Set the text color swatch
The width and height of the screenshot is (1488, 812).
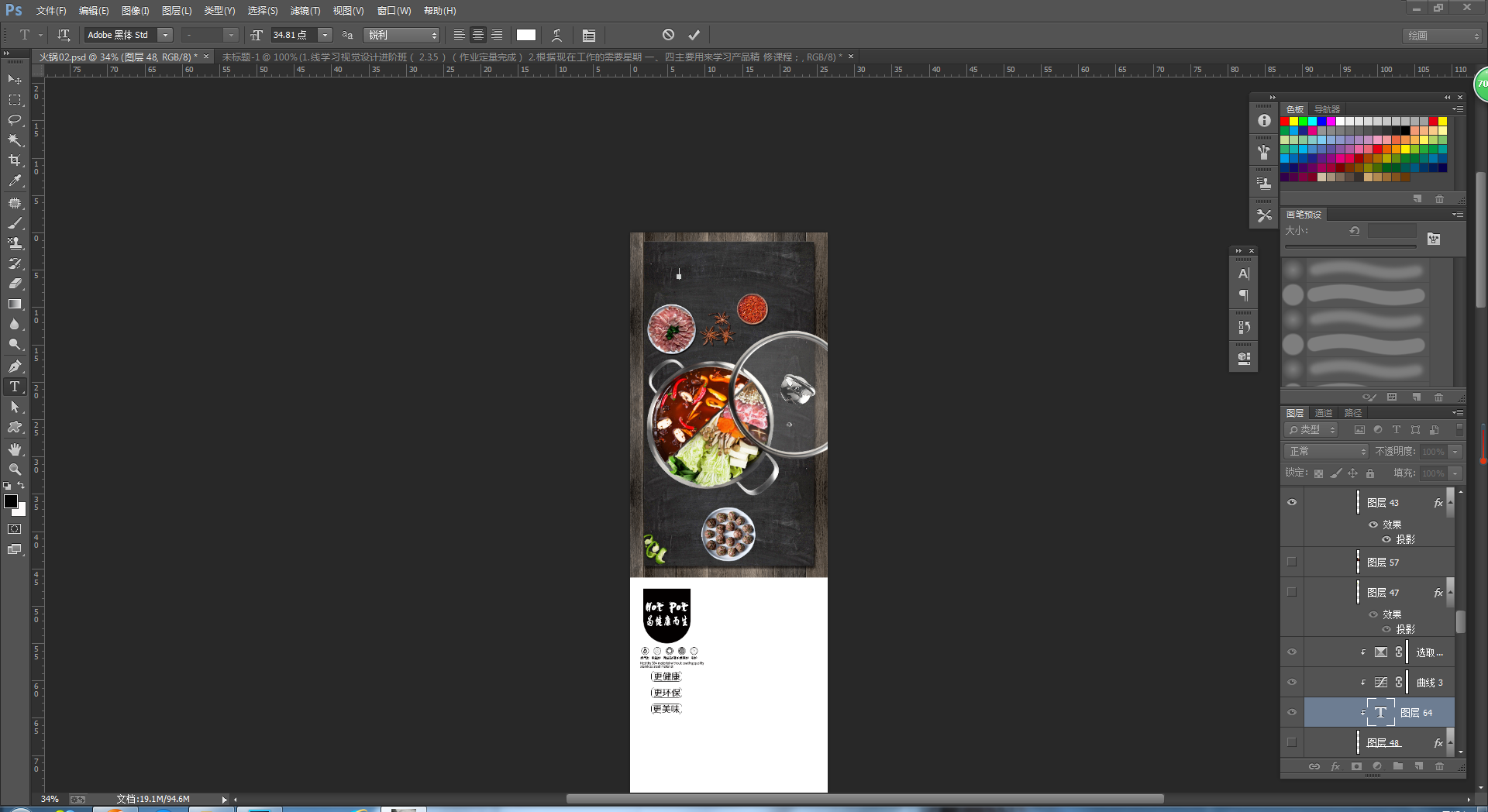(x=526, y=35)
